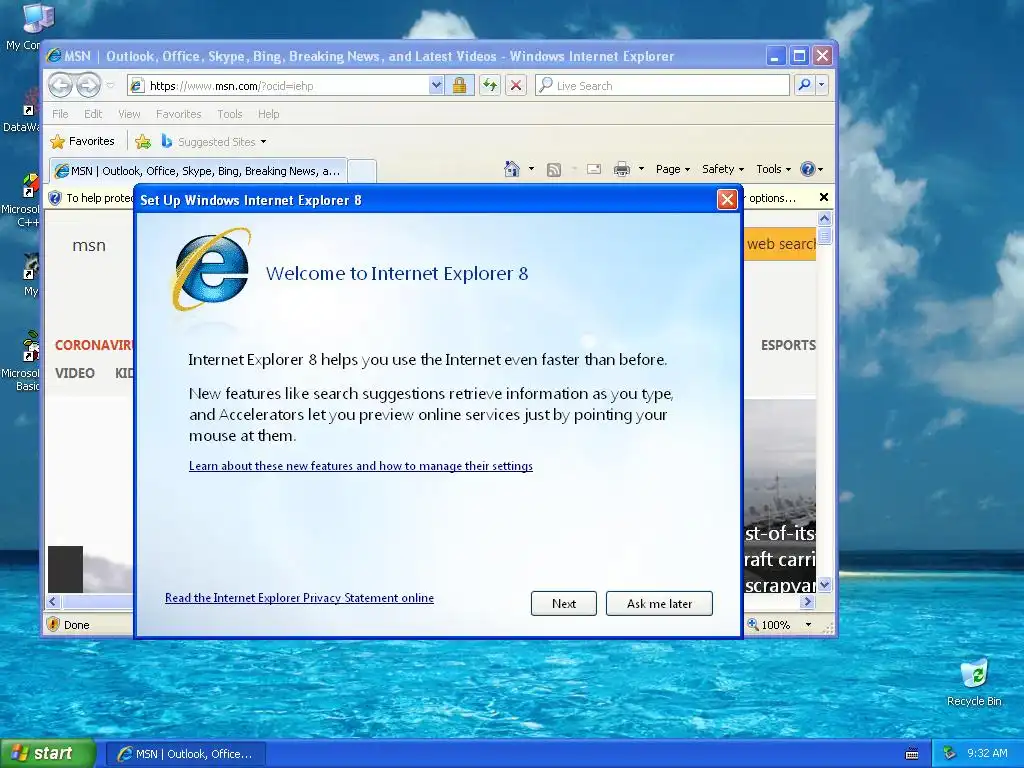Open the View menu
The width and height of the screenshot is (1024, 768).
(x=129, y=114)
